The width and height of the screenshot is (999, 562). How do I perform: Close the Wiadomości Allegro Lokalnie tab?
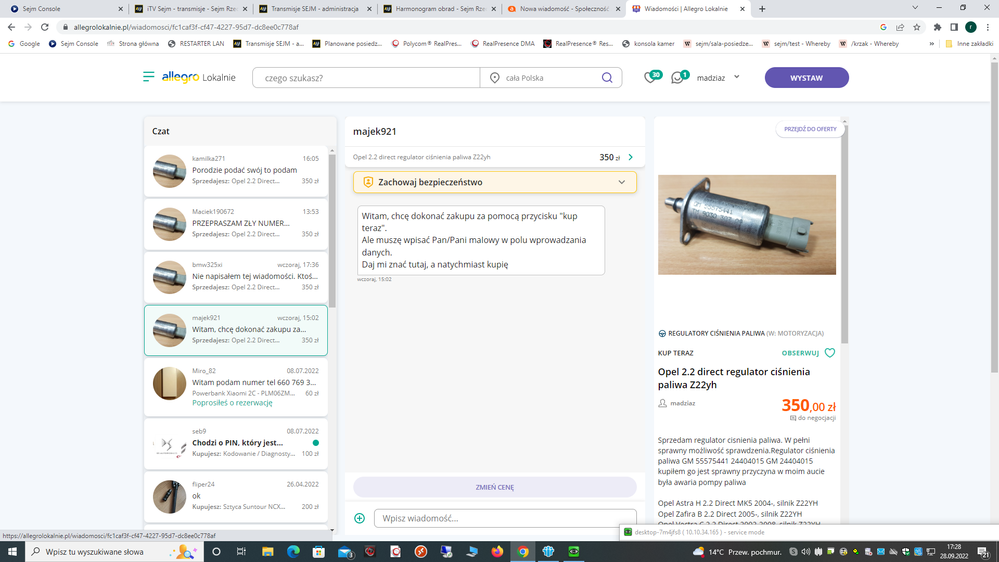tap(742, 9)
